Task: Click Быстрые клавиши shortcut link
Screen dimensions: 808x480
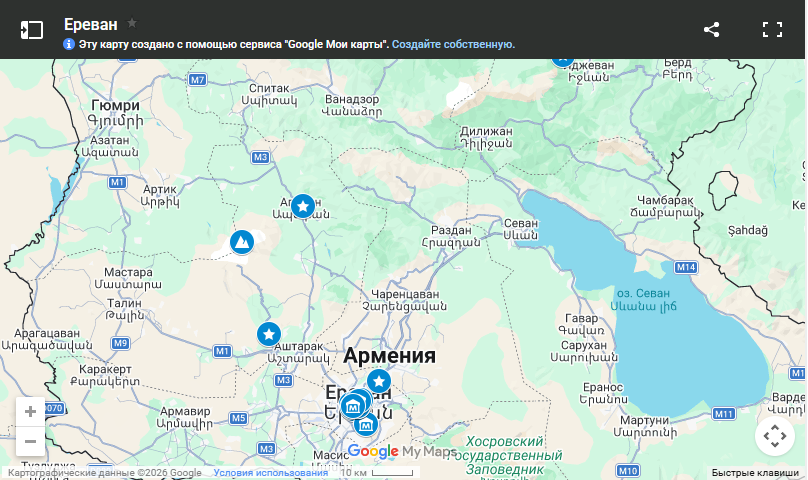Action: pyautogui.click(x=755, y=473)
